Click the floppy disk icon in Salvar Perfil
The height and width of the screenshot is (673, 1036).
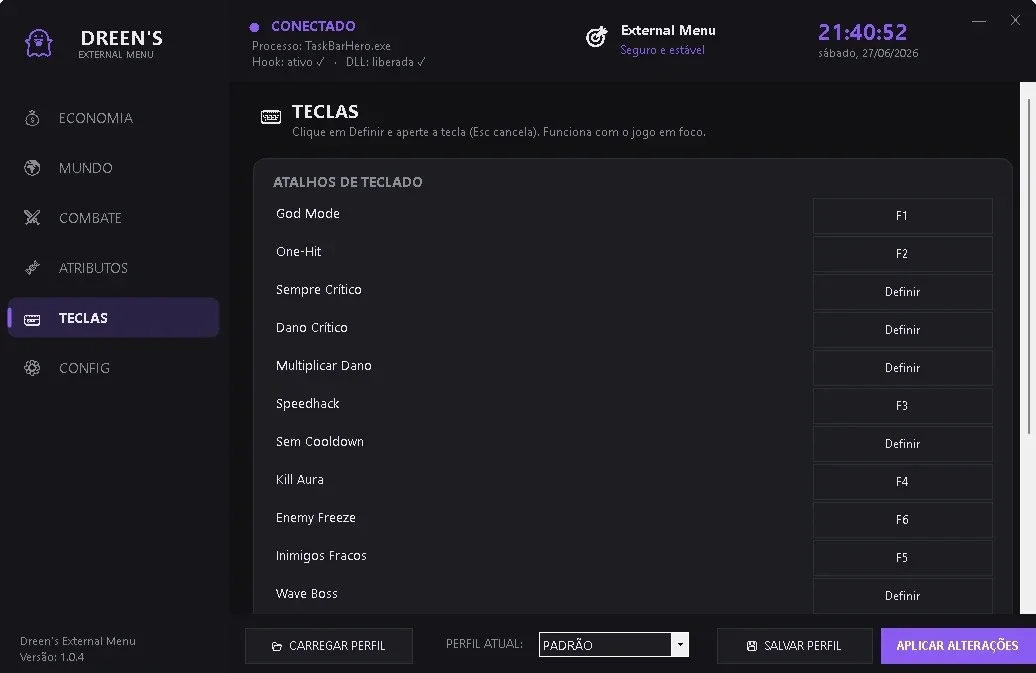752,645
